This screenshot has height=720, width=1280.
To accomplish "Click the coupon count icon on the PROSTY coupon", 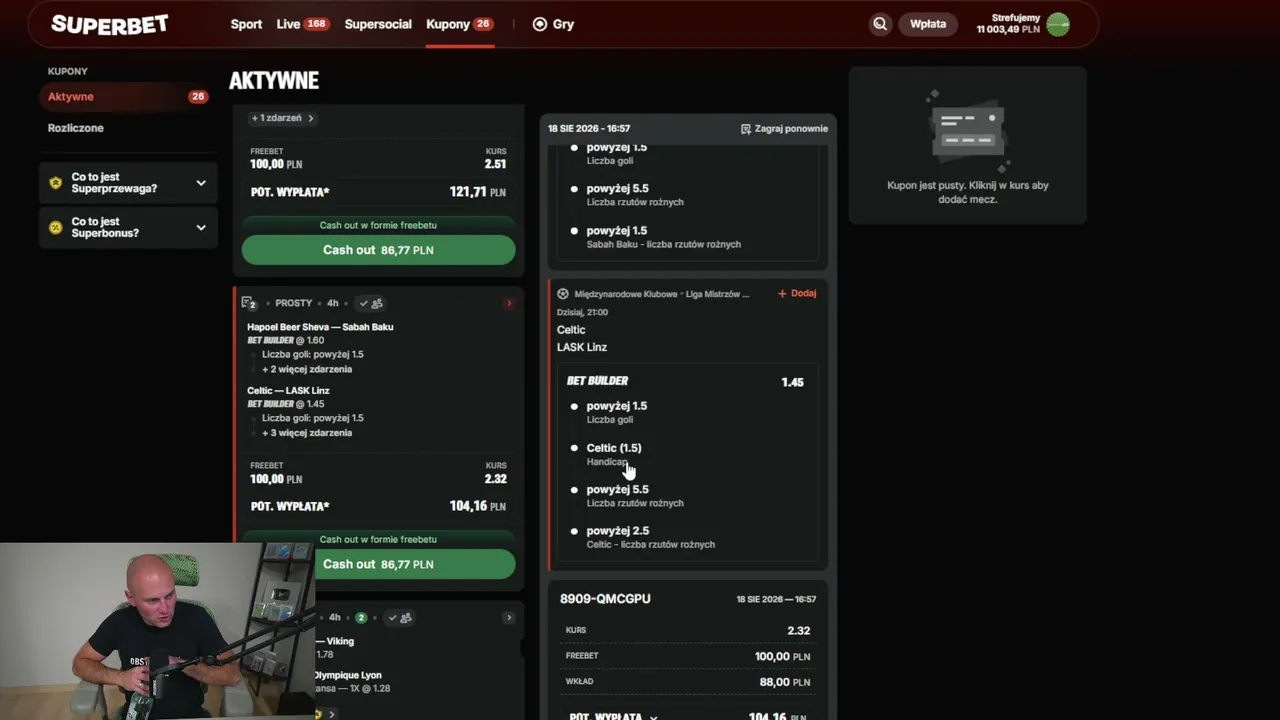I will click(249, 303).
